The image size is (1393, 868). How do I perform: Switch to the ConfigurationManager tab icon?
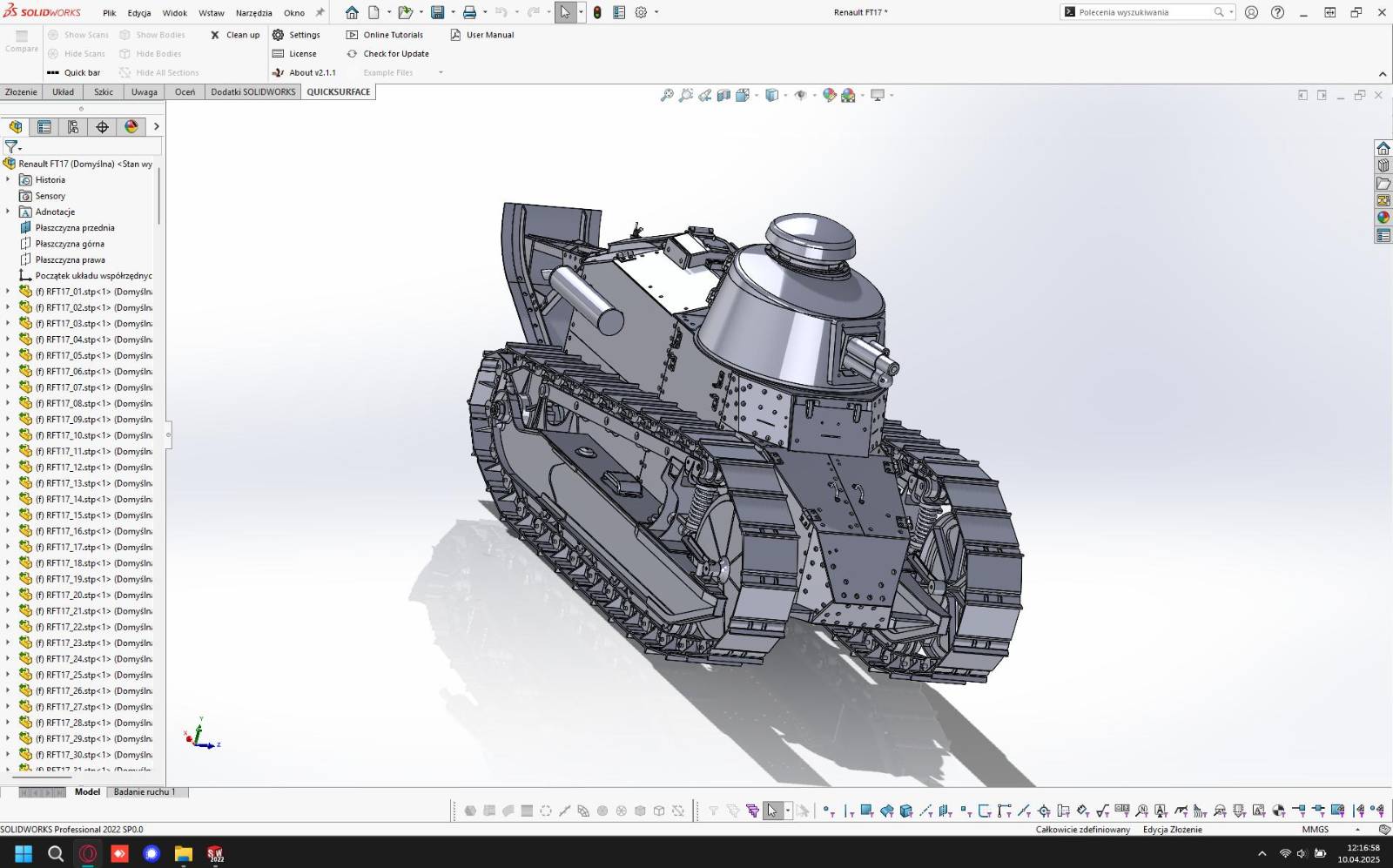click(73, 126)
